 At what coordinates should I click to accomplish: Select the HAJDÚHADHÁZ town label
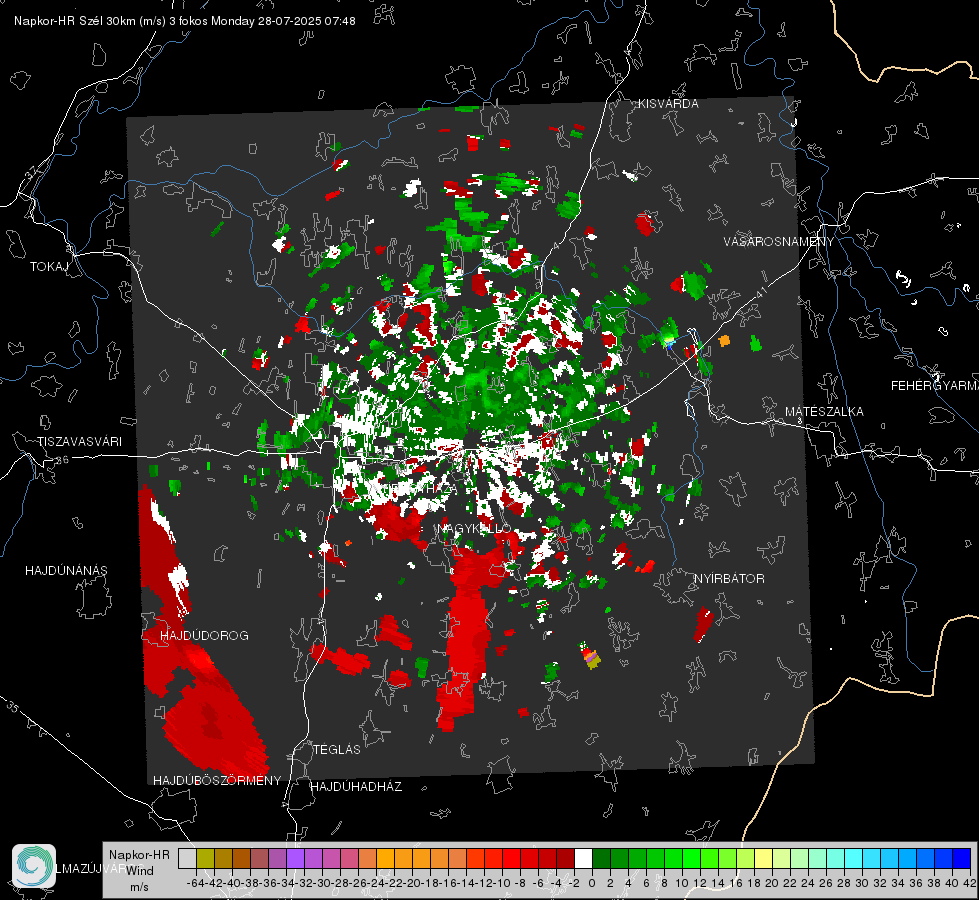pos(356,786)
